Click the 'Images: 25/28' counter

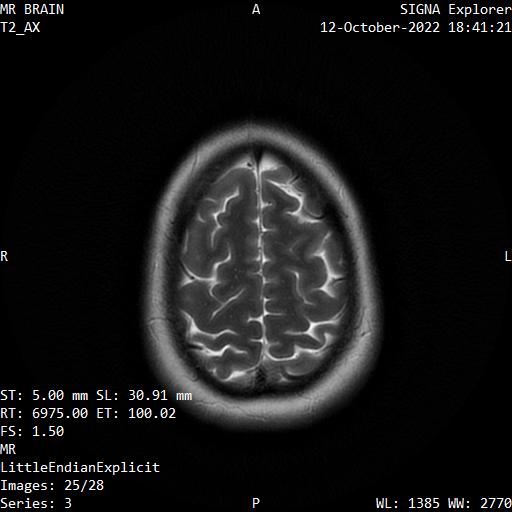pyautogui.click(x=52, y=485)
